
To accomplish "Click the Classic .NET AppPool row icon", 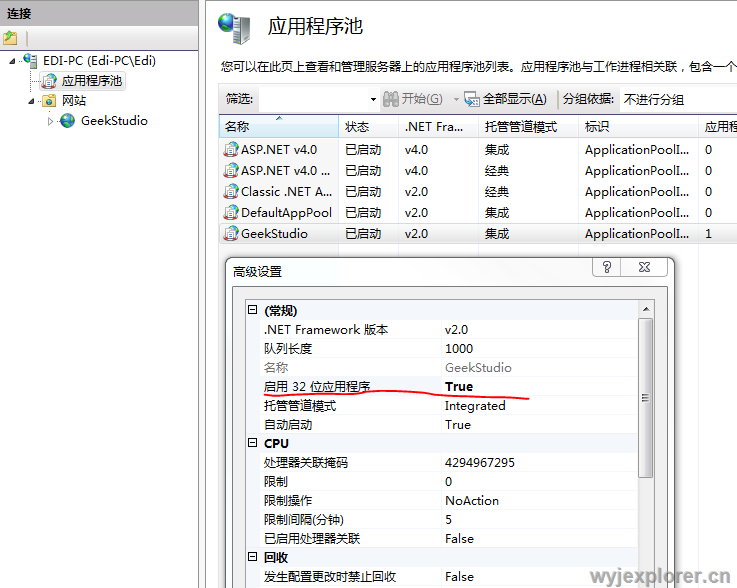I will pyautogui.click(x=231, y=192).
